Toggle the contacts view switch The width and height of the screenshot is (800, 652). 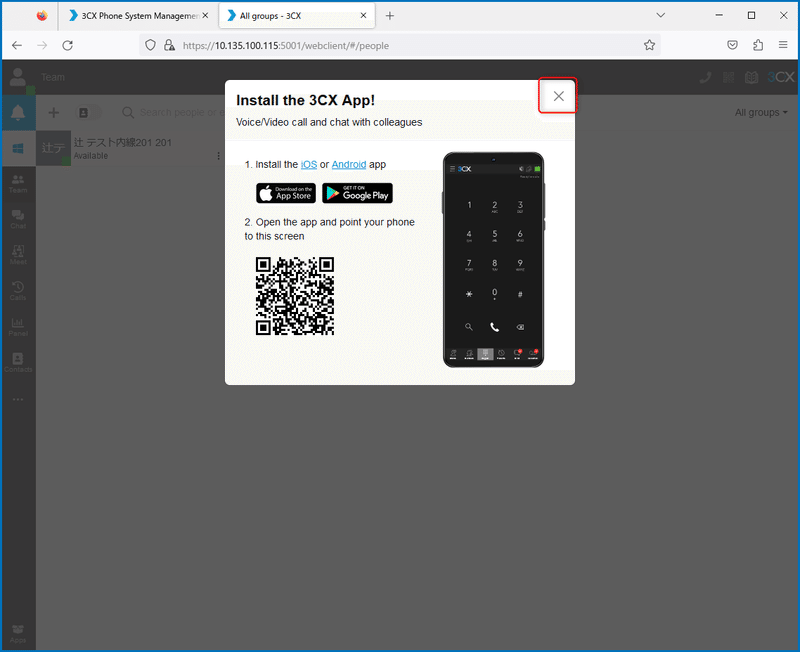tap(88, 113)
